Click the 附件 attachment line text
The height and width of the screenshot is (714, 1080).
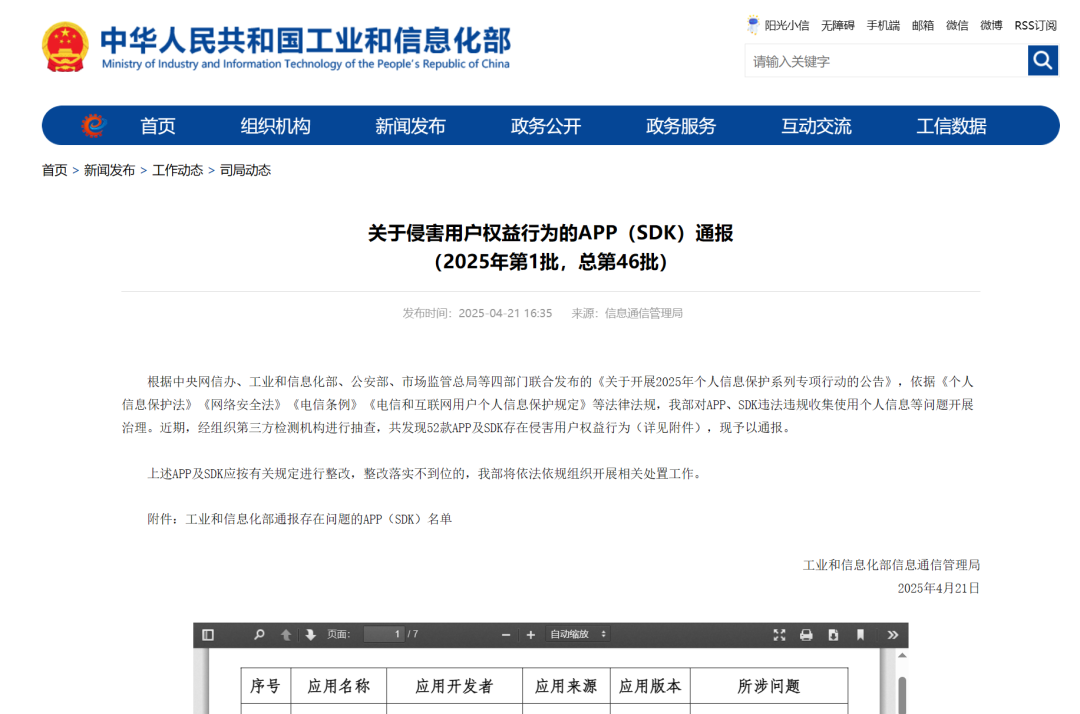(x=300, y=519)
